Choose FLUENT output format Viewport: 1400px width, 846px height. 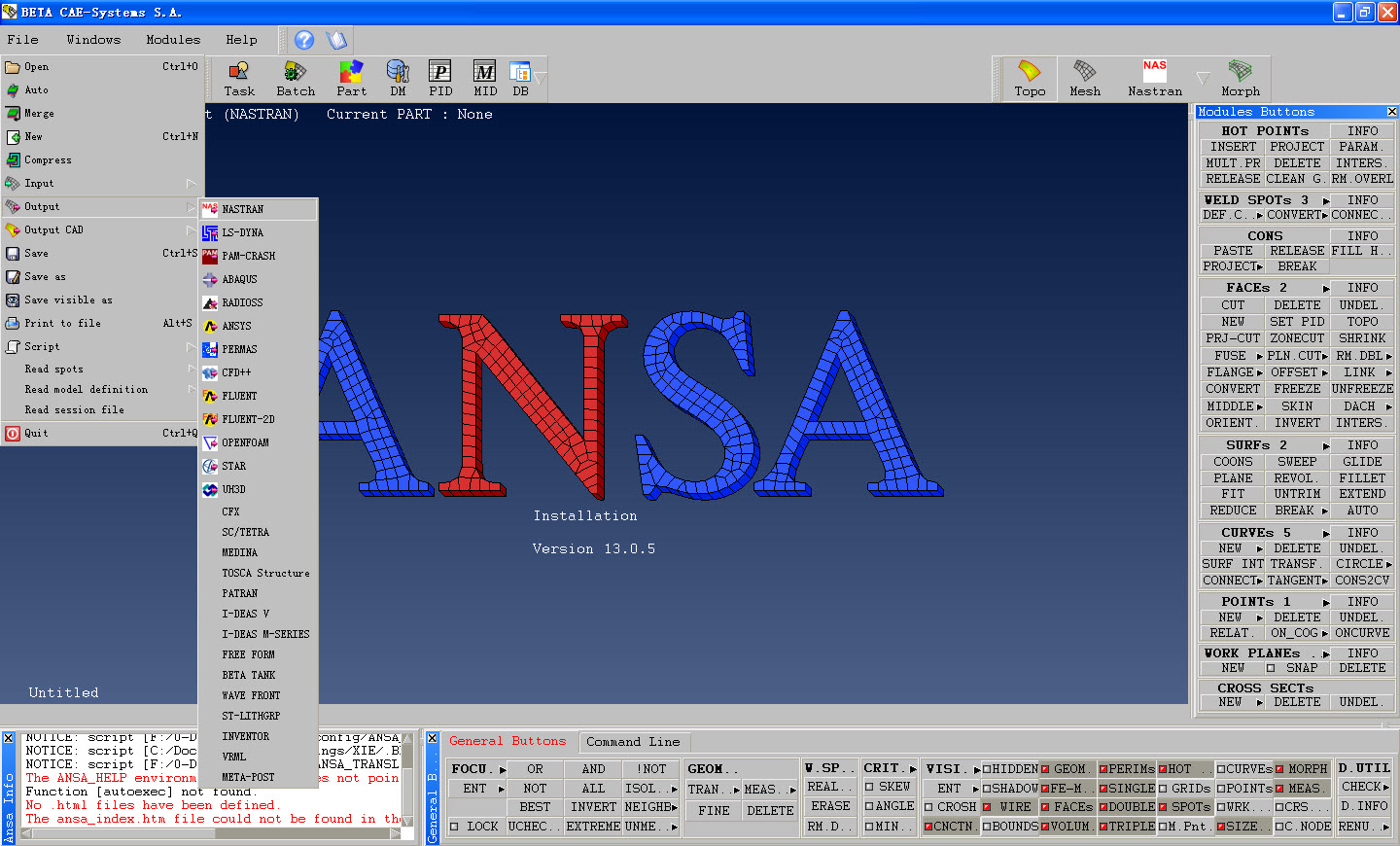(x=259, y=396)
